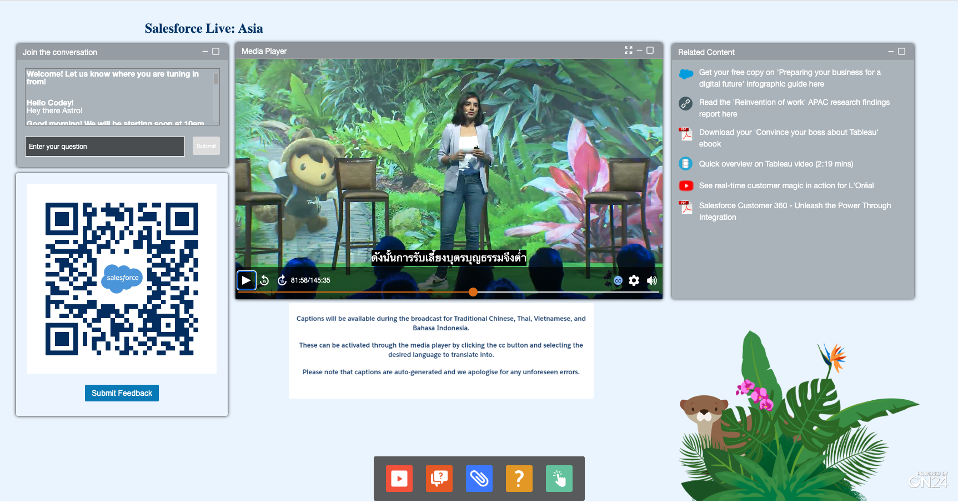
Task: Open the green hand pointer dock icon
Action: [x=559, y=479]
